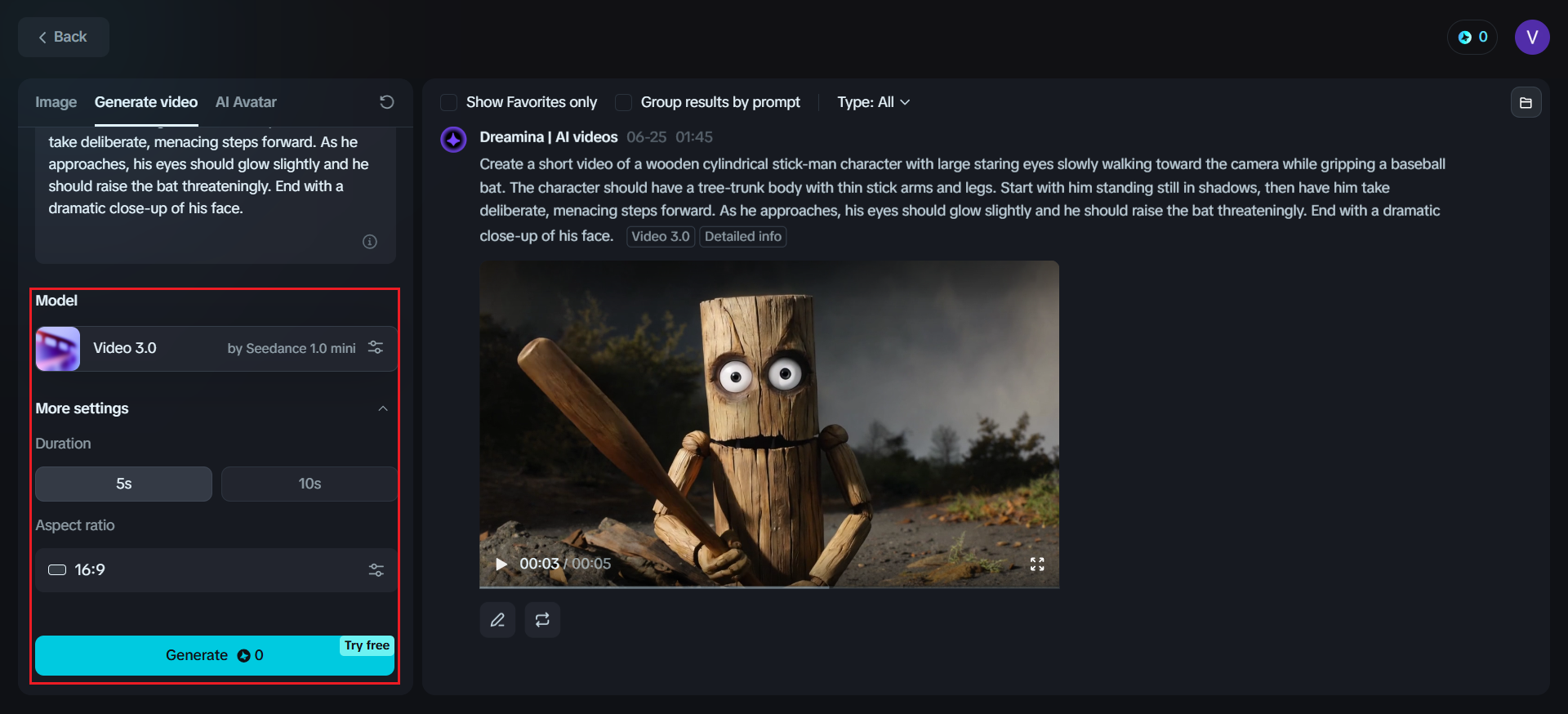The height and width of the screenshot is (714, 1568).
Task: Click the Generate button
Action: click(x=215, y=655)
